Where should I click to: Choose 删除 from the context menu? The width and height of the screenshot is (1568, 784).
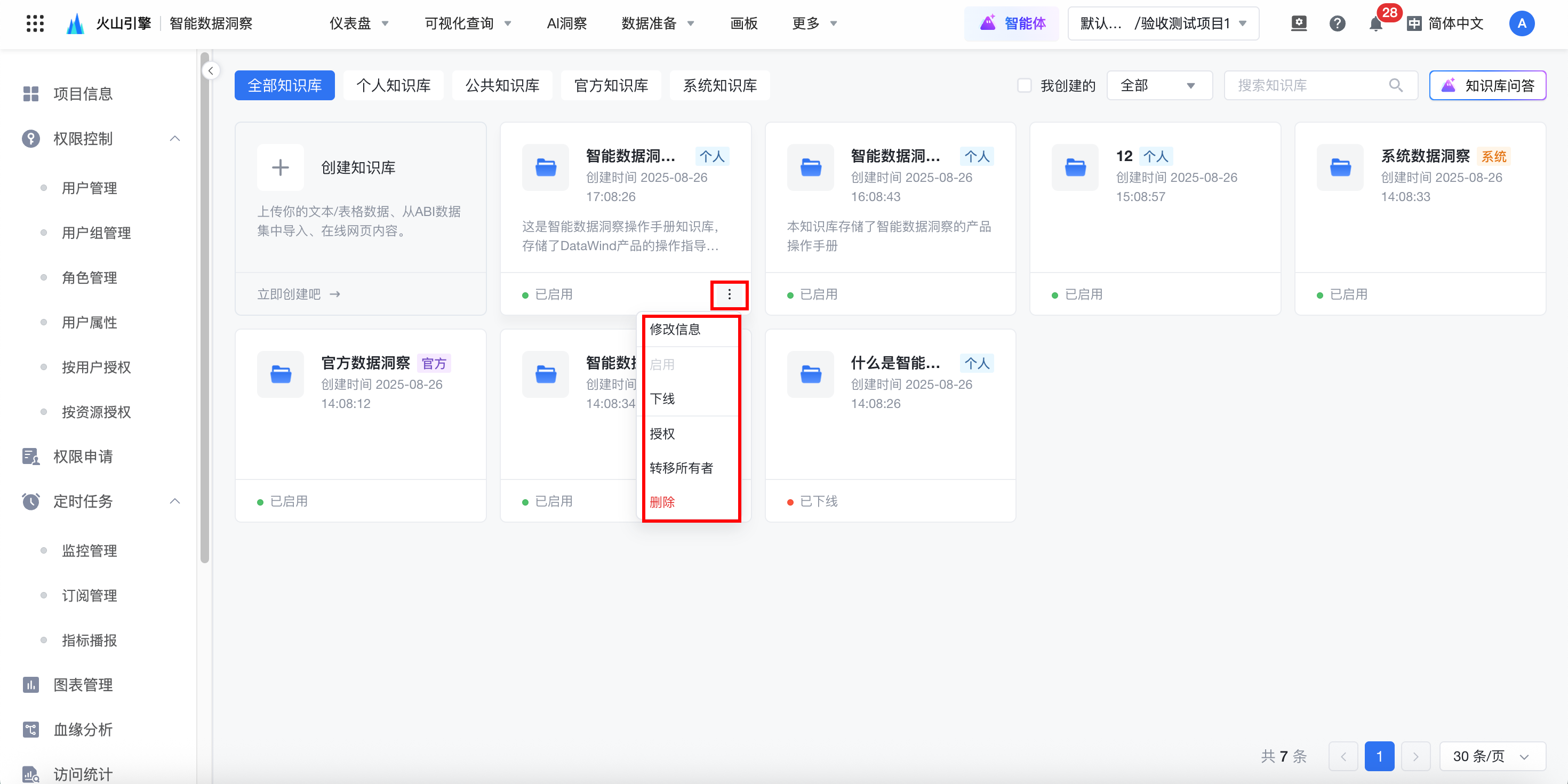662,502
